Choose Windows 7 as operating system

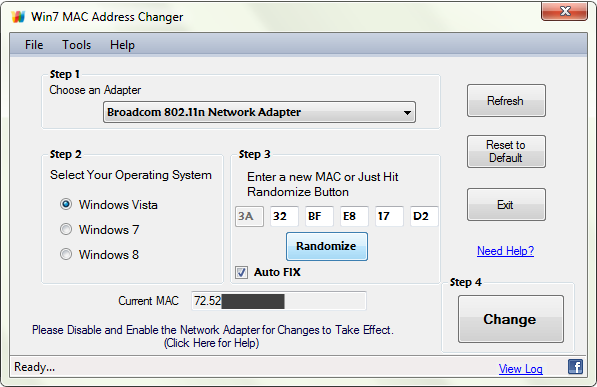click(66, 229)
